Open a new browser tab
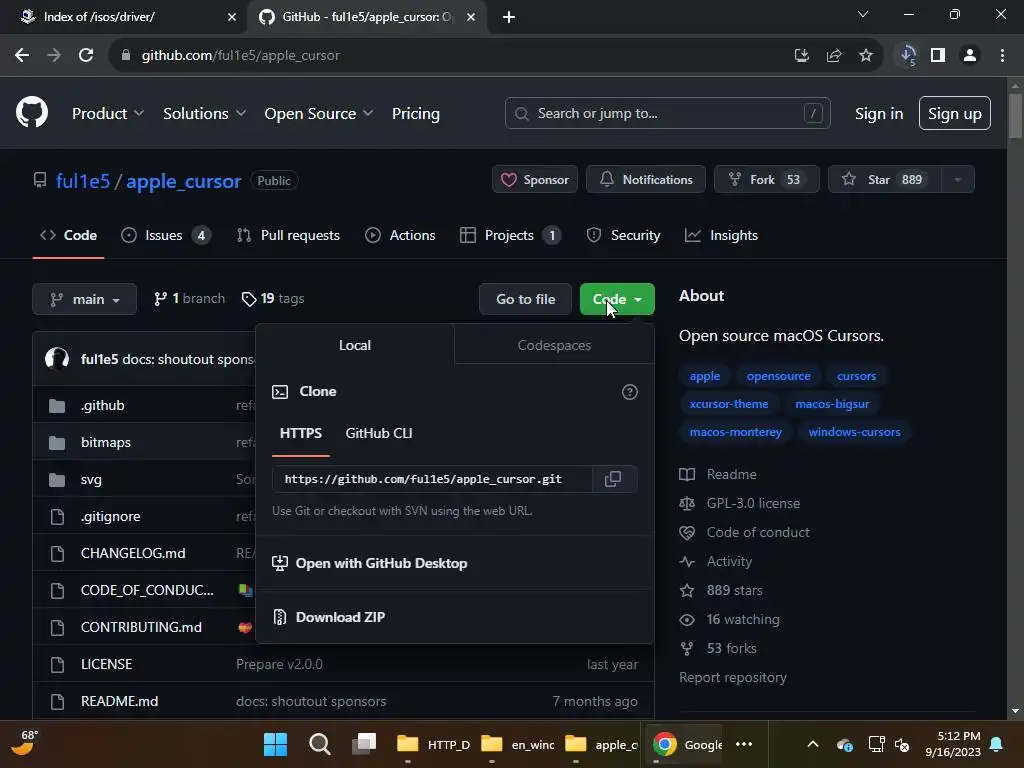This screenshot has height=768, width=1024. coord(509,17)
